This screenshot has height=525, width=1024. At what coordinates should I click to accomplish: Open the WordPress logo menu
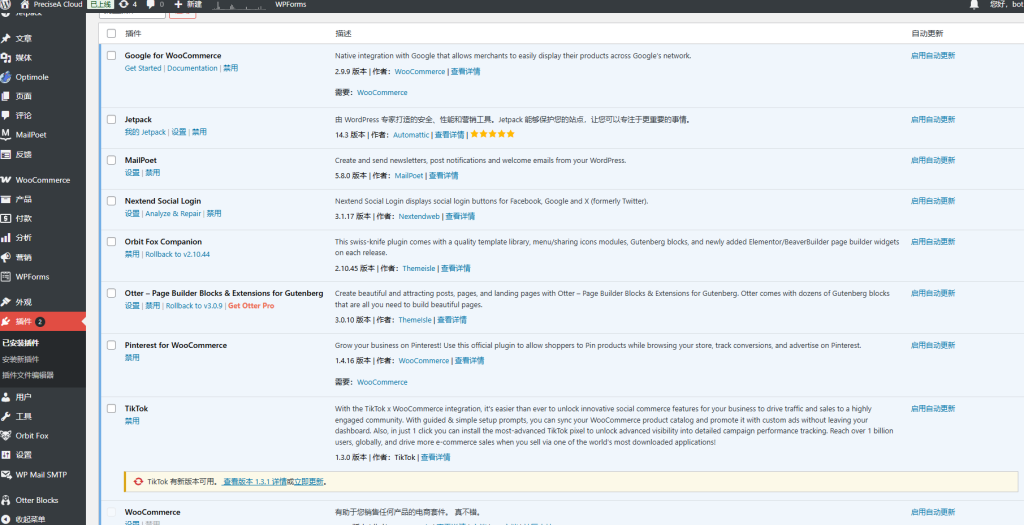[5, 4]
